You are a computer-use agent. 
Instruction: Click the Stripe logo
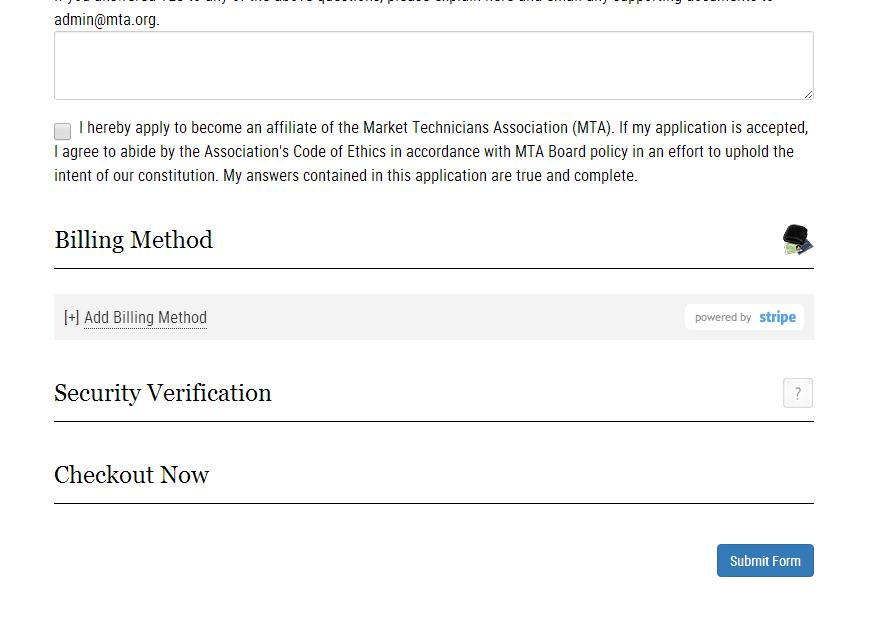coord(777,317)
